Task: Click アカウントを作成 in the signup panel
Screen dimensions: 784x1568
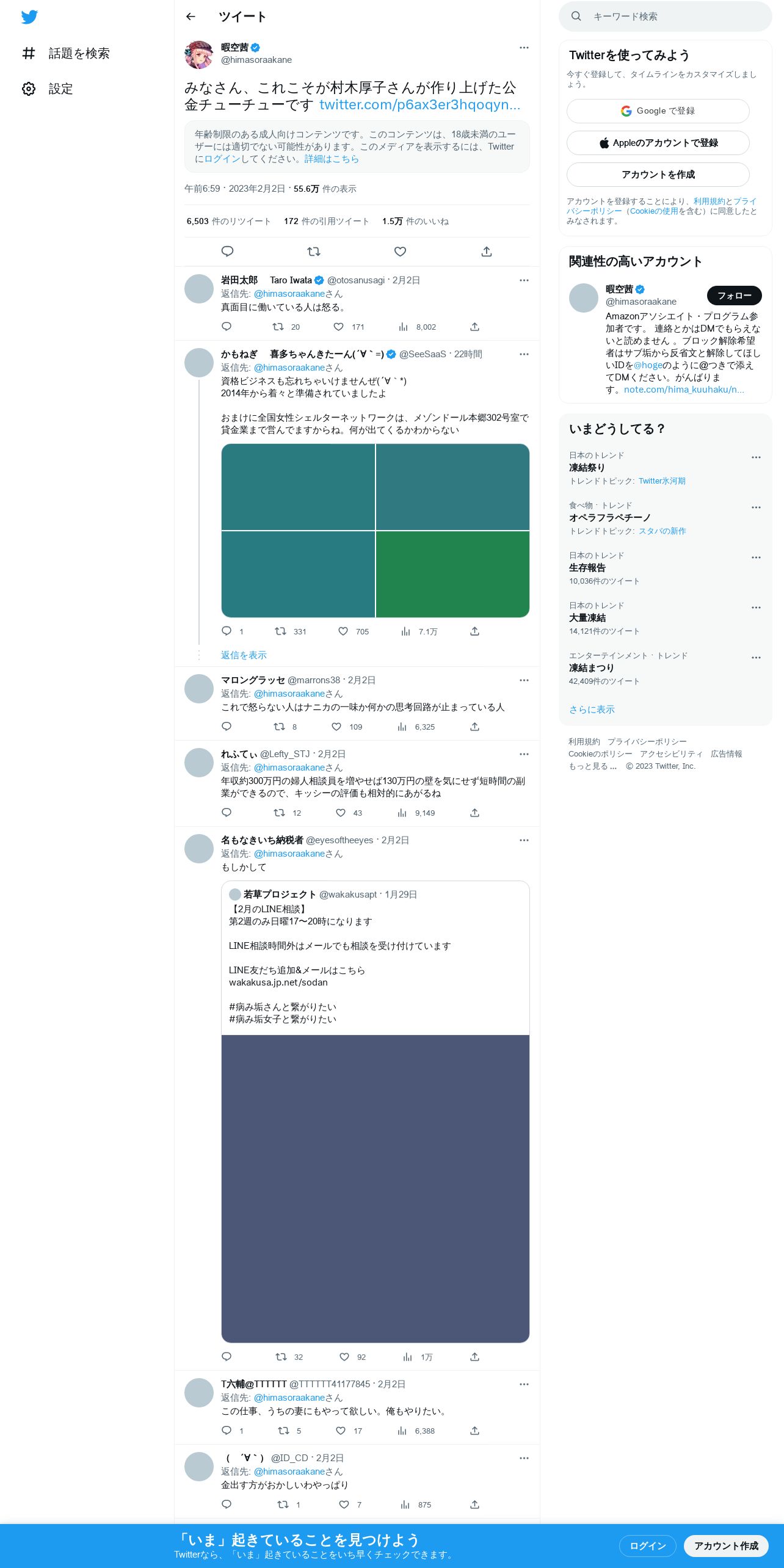Action: click(658, 175)
